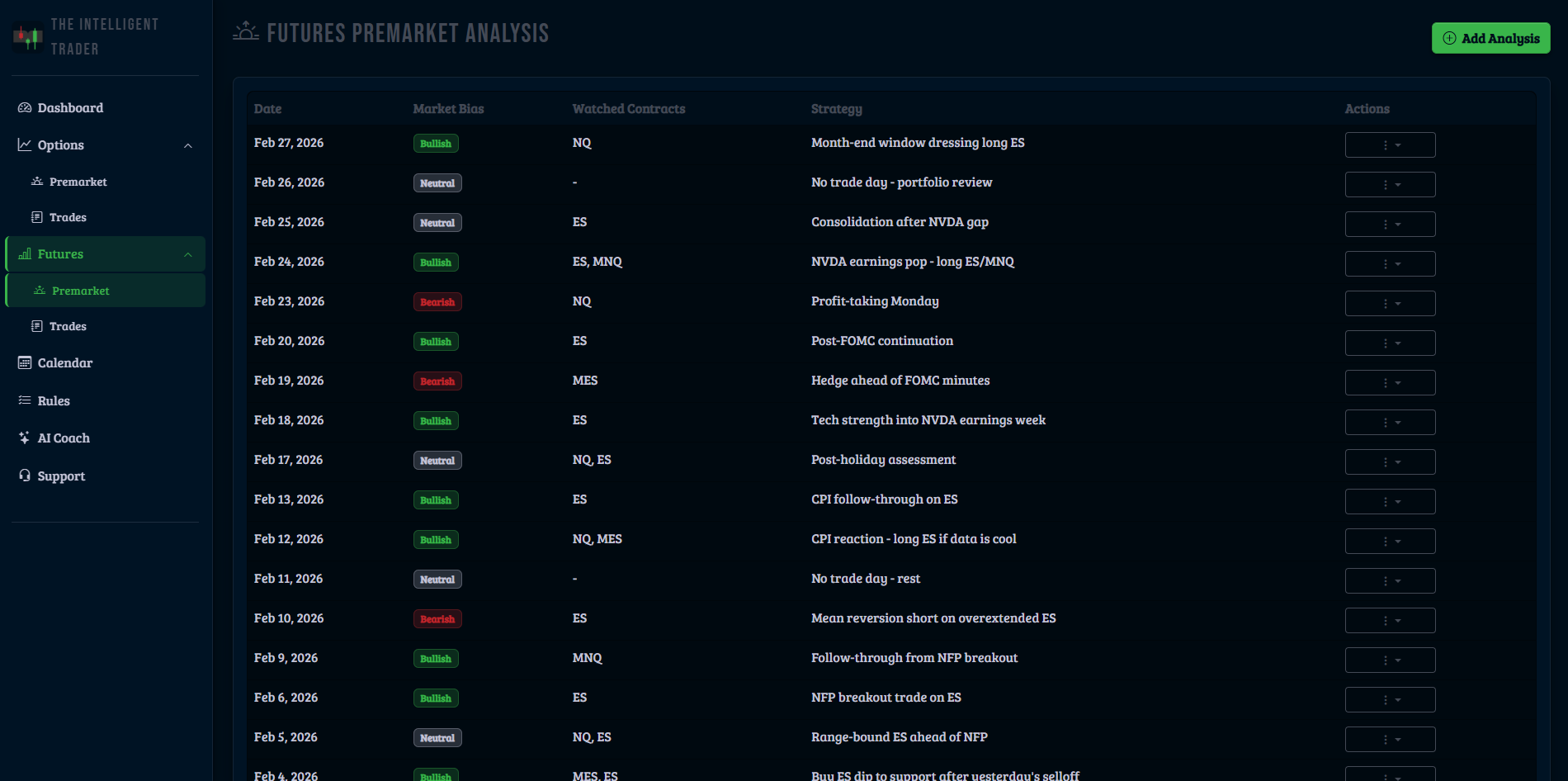Switch to the Trades item under Futures
Viewport: 1568px width, 781px height.
pos(68,326)
